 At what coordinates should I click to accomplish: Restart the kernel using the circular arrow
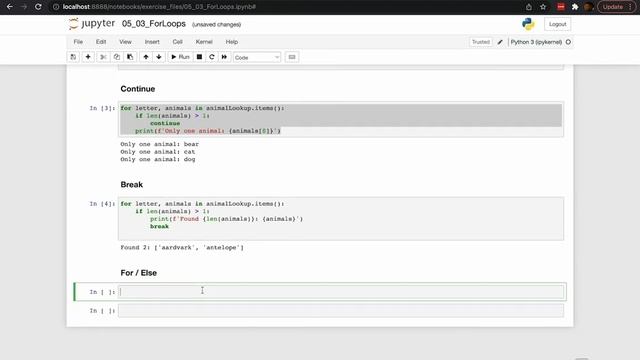[211, 57]
